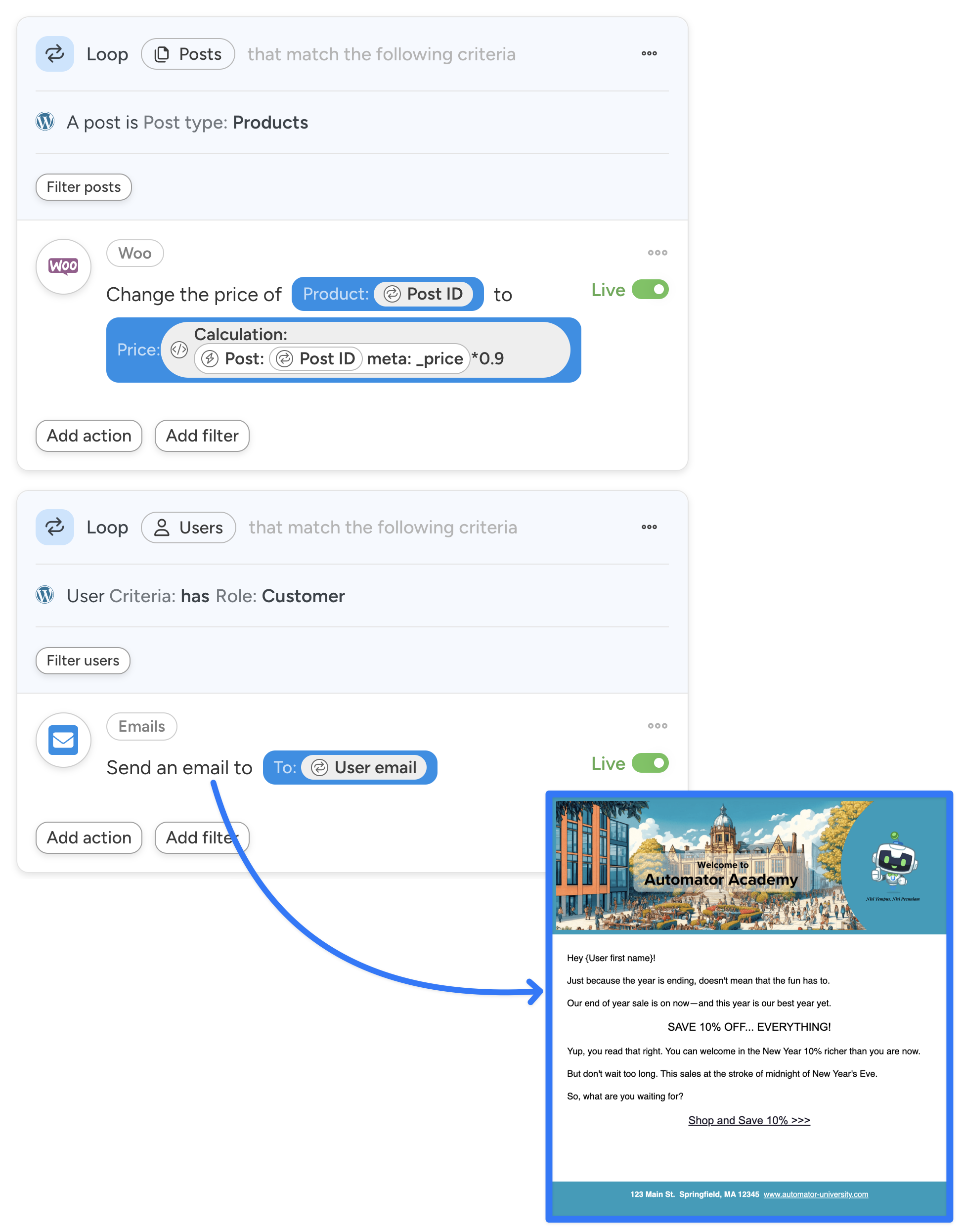
Task: Open three-dot menu of Posts loop
Action: coord(649,53)
